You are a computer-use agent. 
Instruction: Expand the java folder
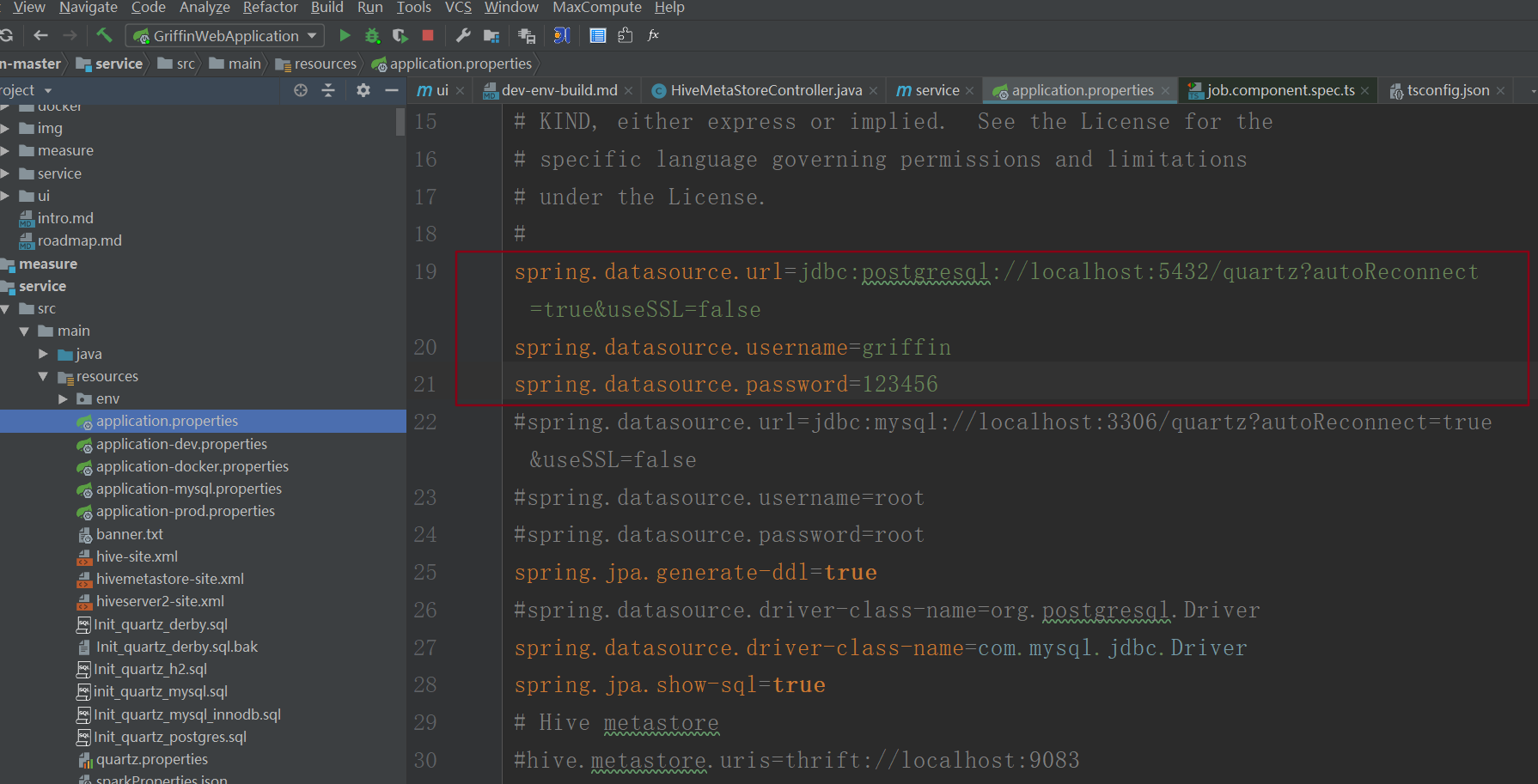point(43,354)
